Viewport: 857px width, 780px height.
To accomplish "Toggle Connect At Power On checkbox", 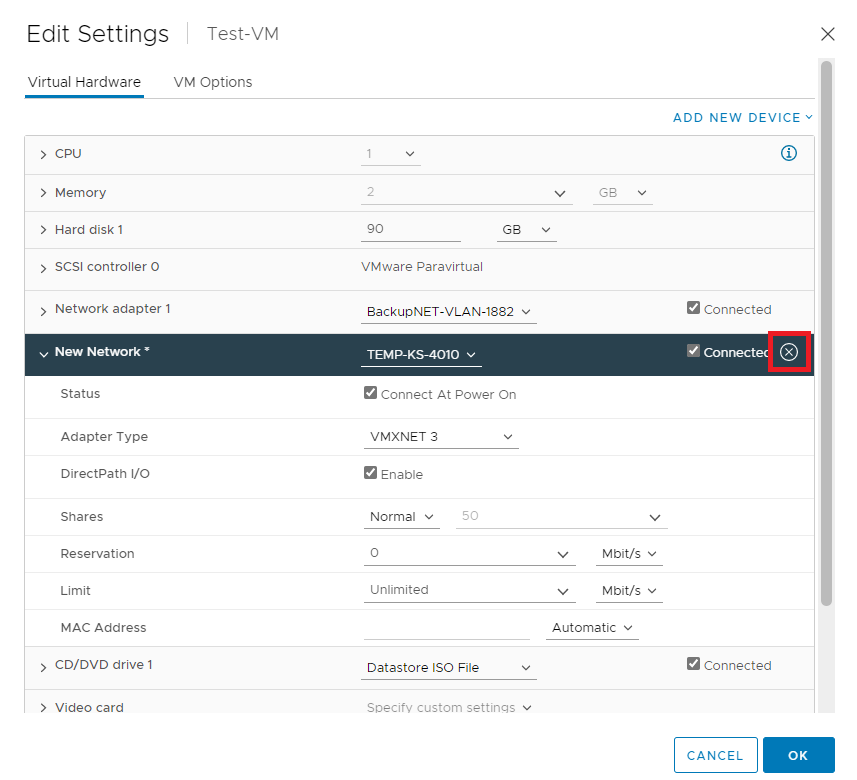I will [370, 393].
